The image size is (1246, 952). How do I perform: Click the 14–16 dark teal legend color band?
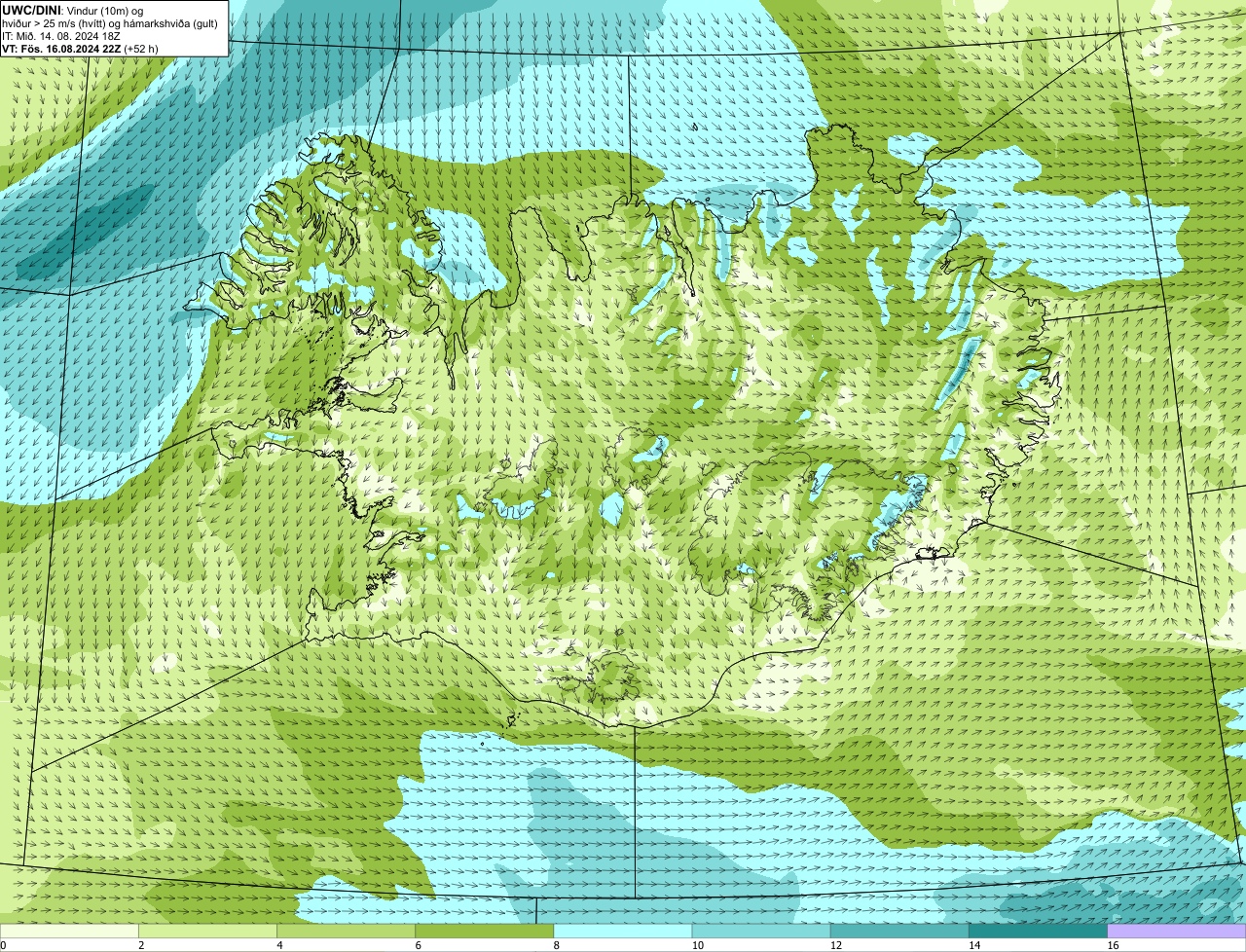click(x=1039, y=931)
